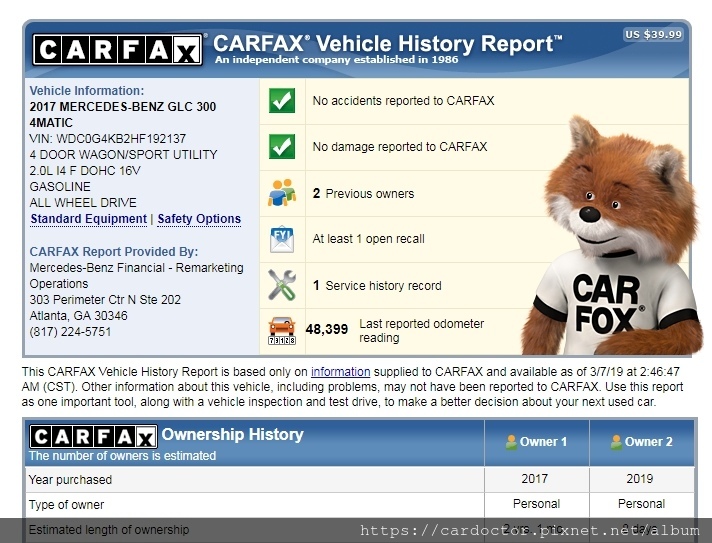Click the VIN WDC0G4KB2HF192137 text
The width and height of the screenshot is (712, 543).
pyautogui.click(x=108, y=138)
